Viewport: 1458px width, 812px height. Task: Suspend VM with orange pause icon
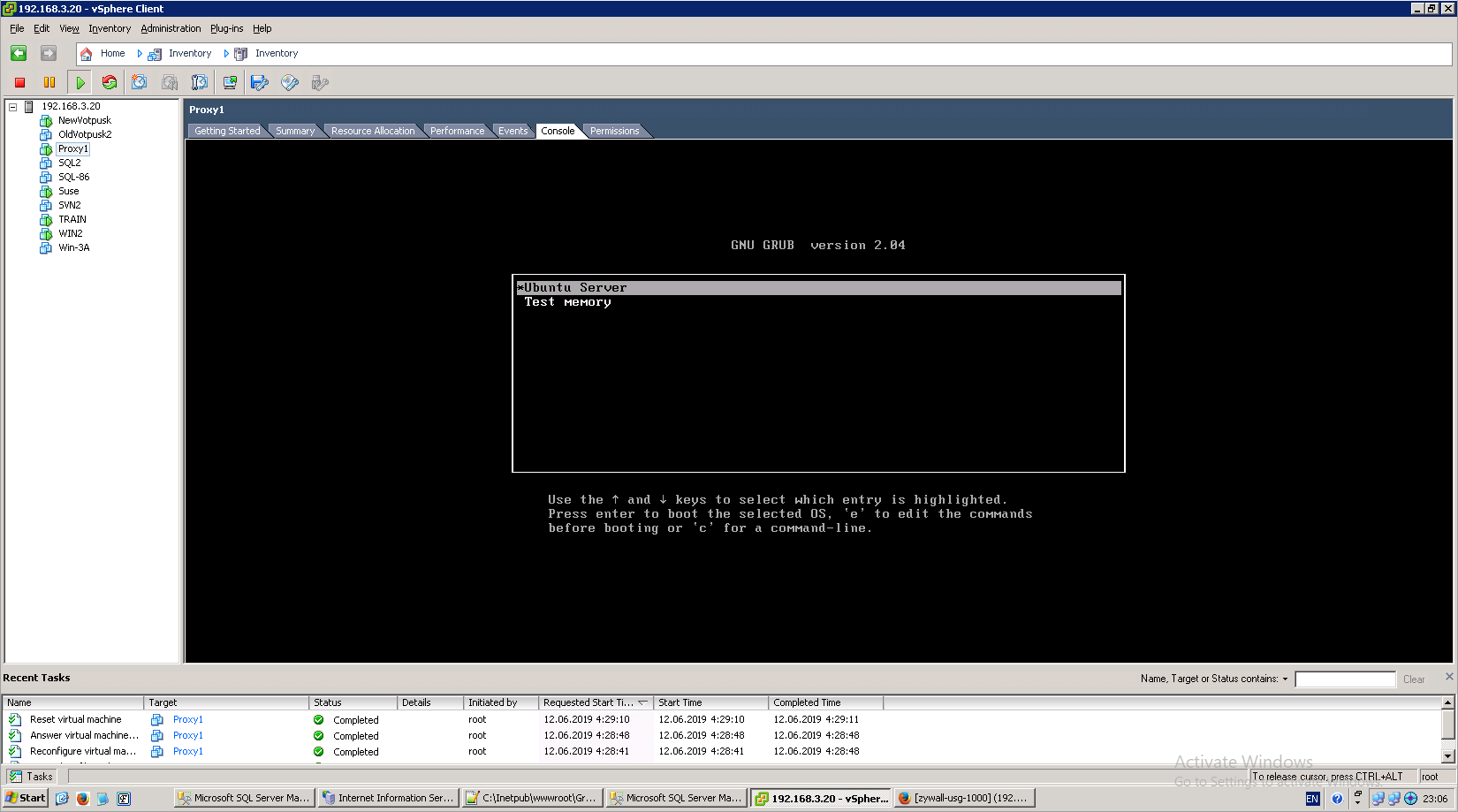point(49,82)
